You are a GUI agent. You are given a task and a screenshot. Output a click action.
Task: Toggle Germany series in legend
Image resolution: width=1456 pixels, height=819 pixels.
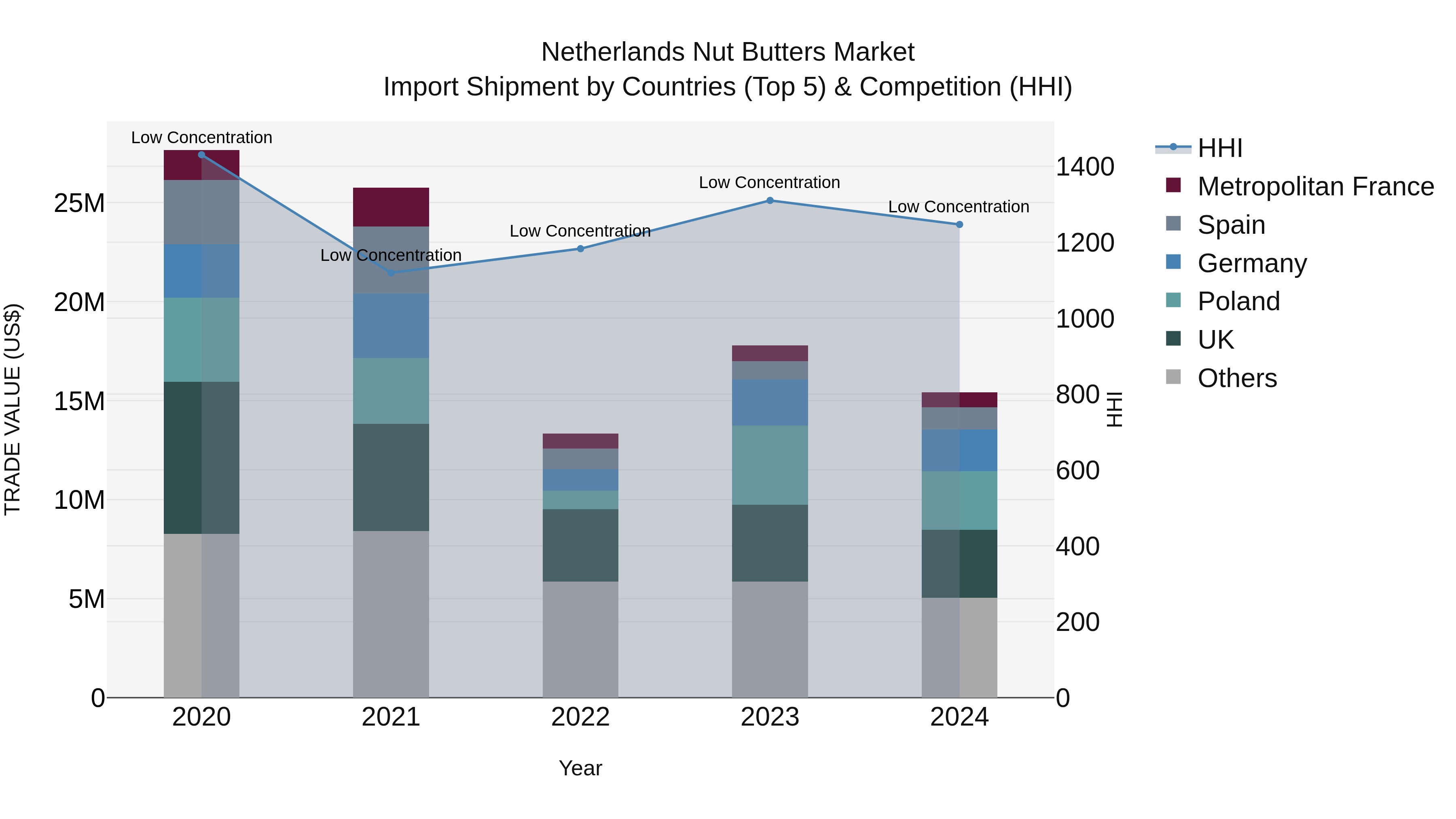(1236, 263)
